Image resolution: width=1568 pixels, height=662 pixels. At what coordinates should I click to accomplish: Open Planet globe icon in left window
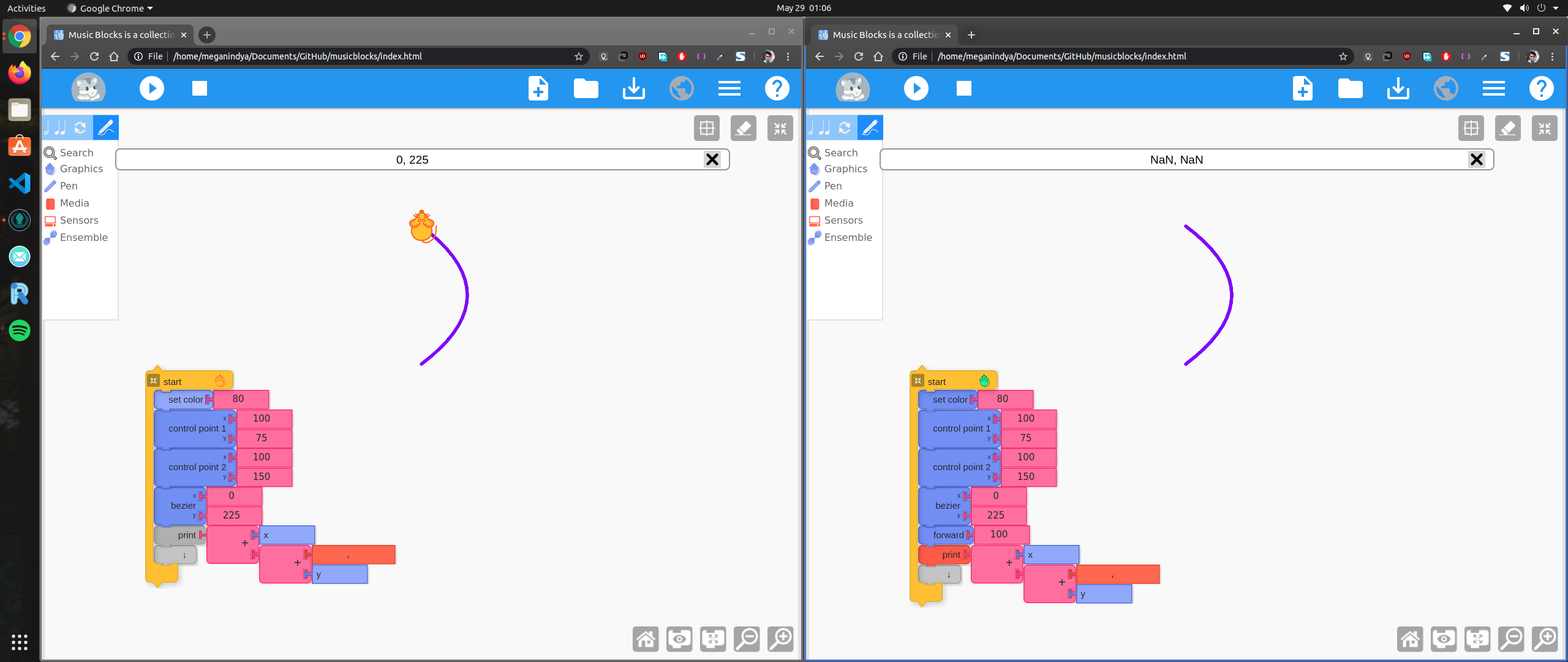[x=681, y=88]
